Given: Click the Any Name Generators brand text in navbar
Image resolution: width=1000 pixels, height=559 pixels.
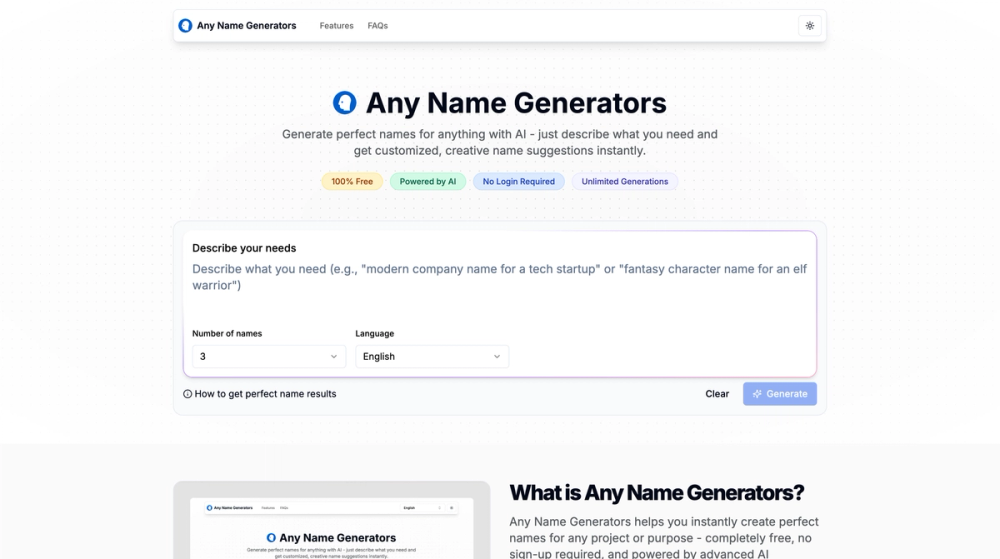Looking at the screenshot, I should tap(246, 26).
